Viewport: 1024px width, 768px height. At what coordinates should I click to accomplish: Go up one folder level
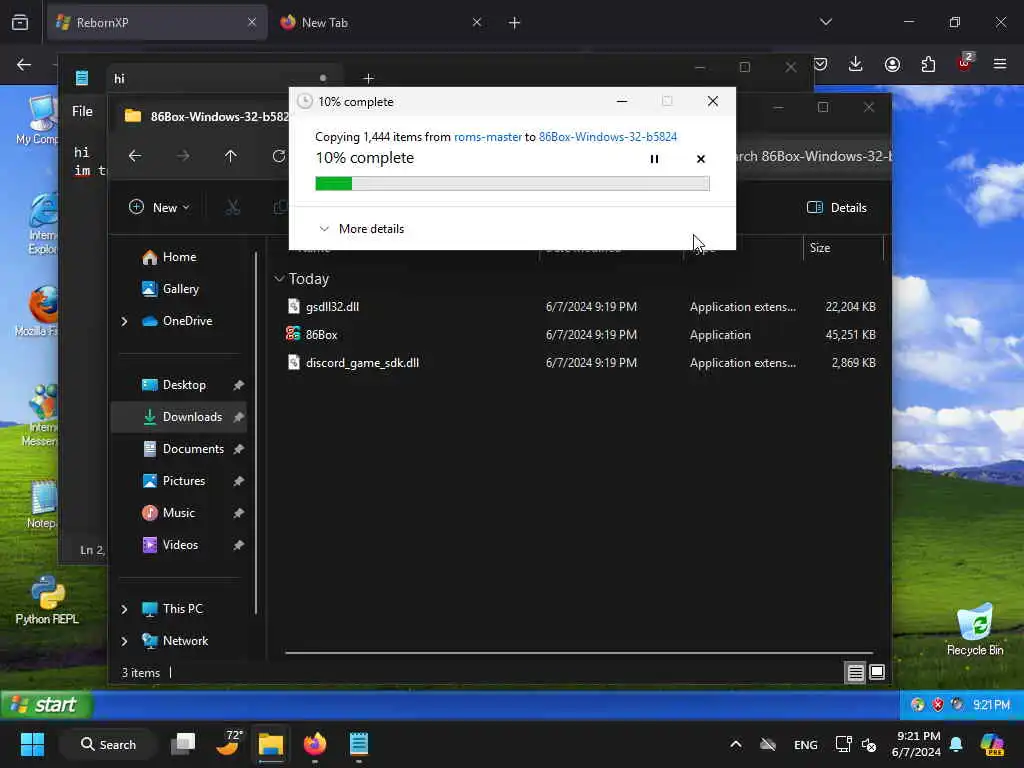click(231, 155)
